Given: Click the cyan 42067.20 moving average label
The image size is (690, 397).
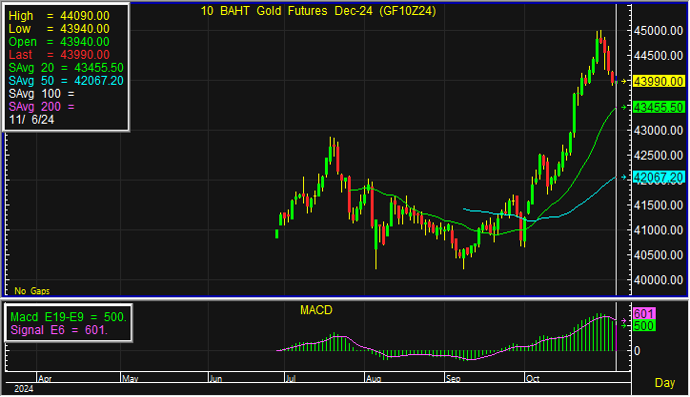Looking at the screenshot, I should pyautogui.click(x=658, y=177).
